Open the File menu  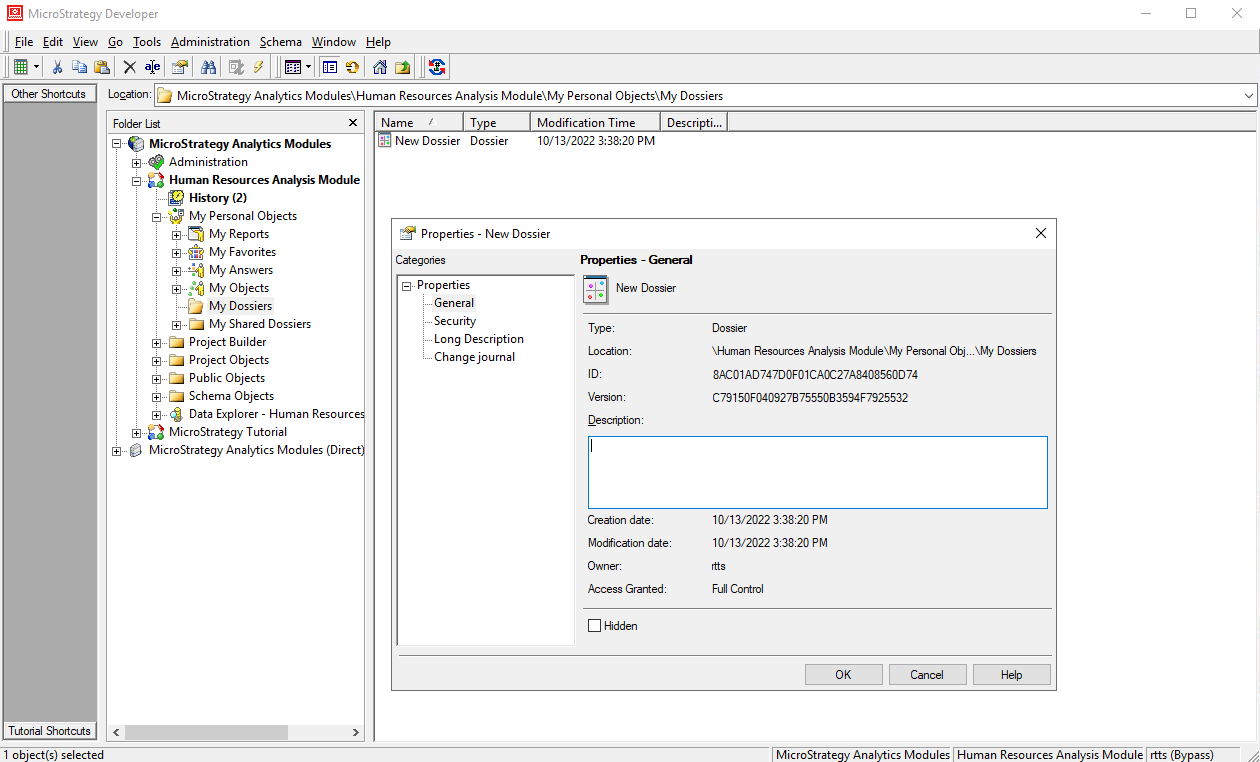(x=24, y=42)
